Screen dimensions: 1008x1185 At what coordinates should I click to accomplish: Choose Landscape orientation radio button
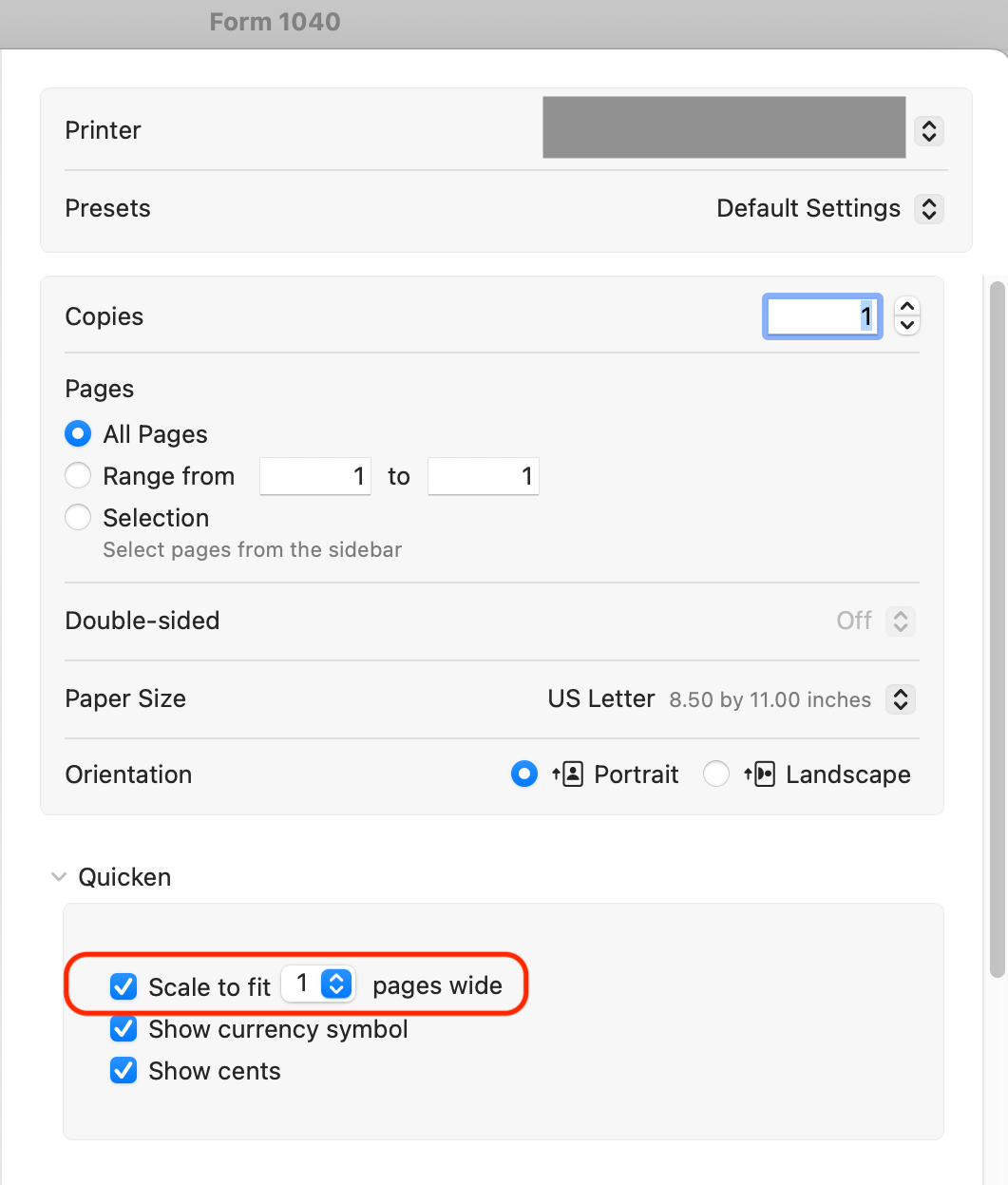click(x=716, y=774)
